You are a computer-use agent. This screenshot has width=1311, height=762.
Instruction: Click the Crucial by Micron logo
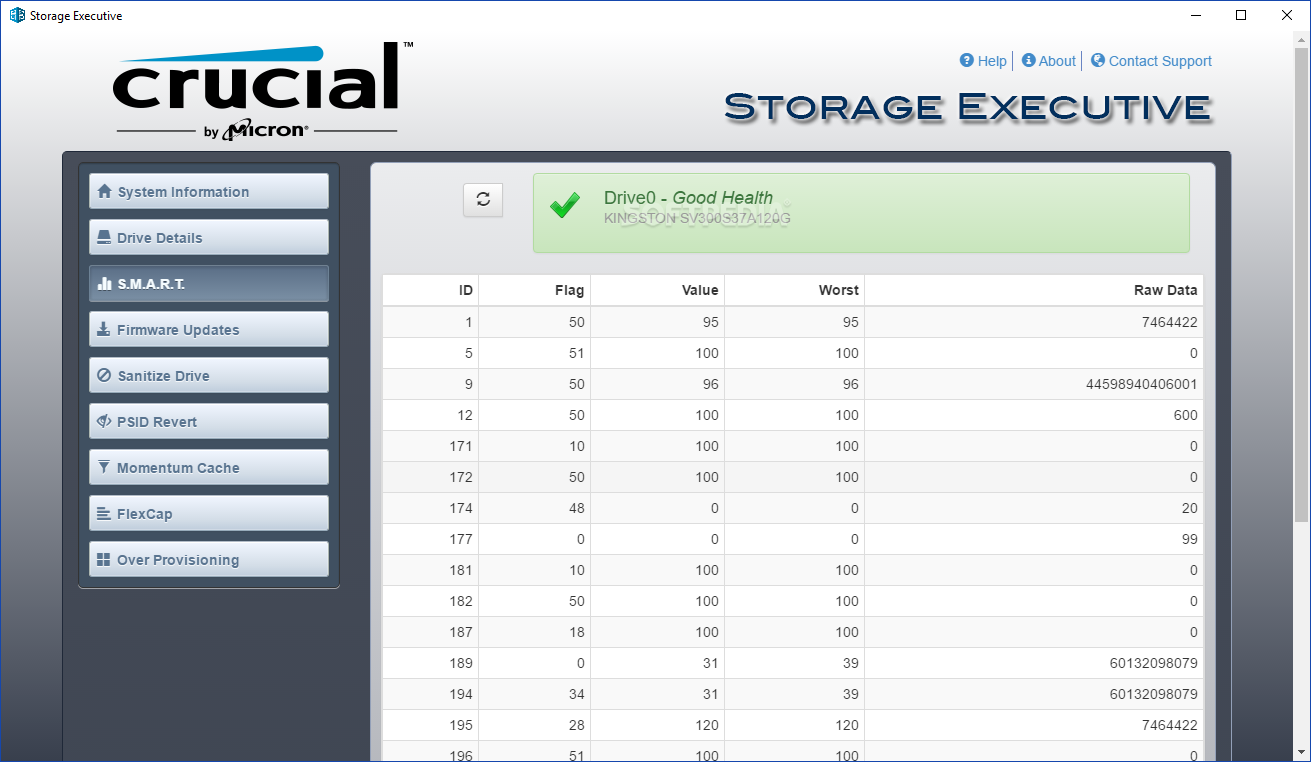coord(262,90)
